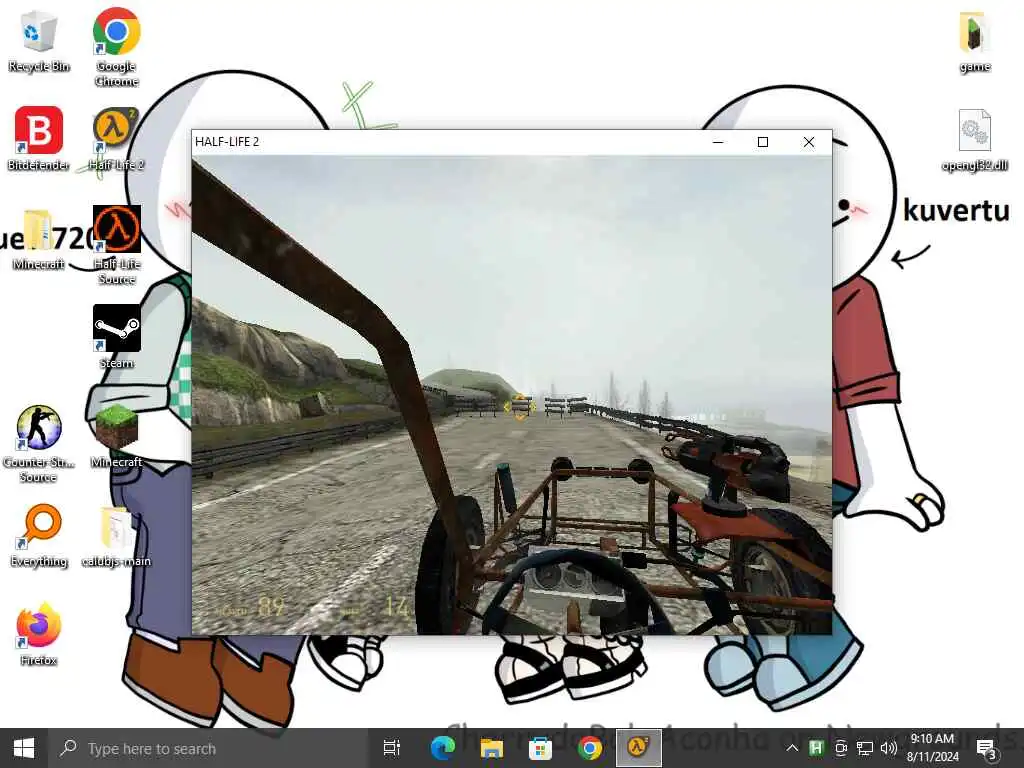The width and height of the screenshot is (1024, 768).
Task: Maximize the HALF-LIFE 2 window
Action: pos(762,142)
